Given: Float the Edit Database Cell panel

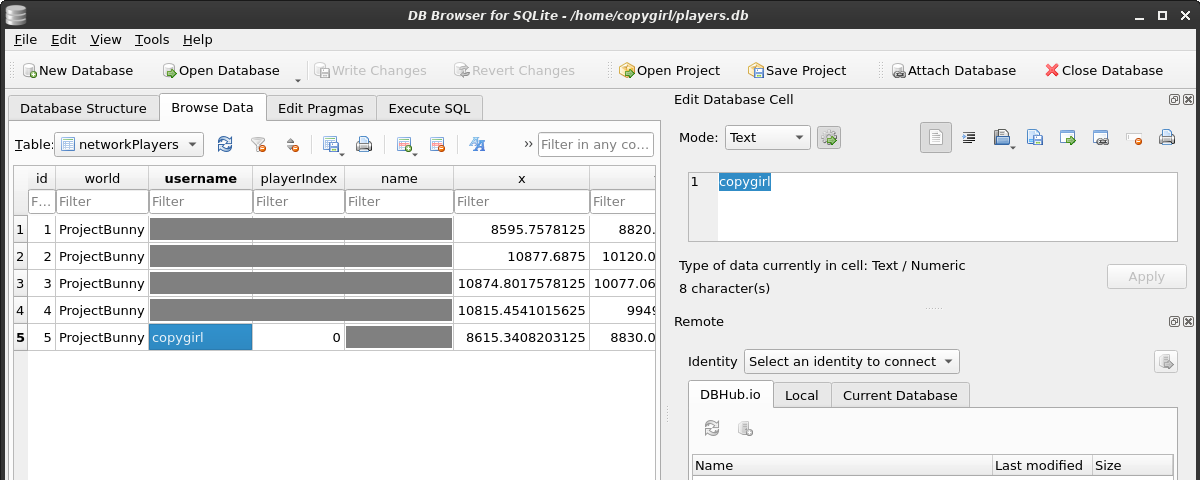Looking at the screenshot, I should [x=1174, y=100].
